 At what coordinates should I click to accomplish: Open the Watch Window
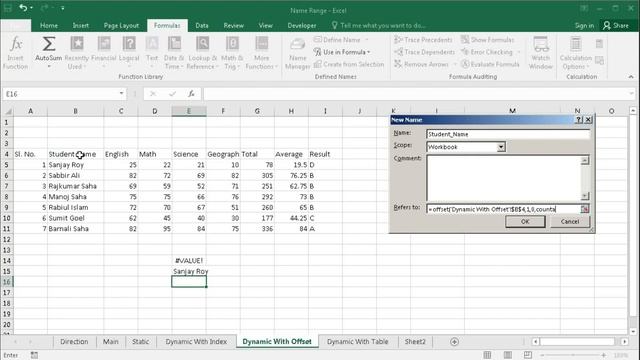click(541, 53)
